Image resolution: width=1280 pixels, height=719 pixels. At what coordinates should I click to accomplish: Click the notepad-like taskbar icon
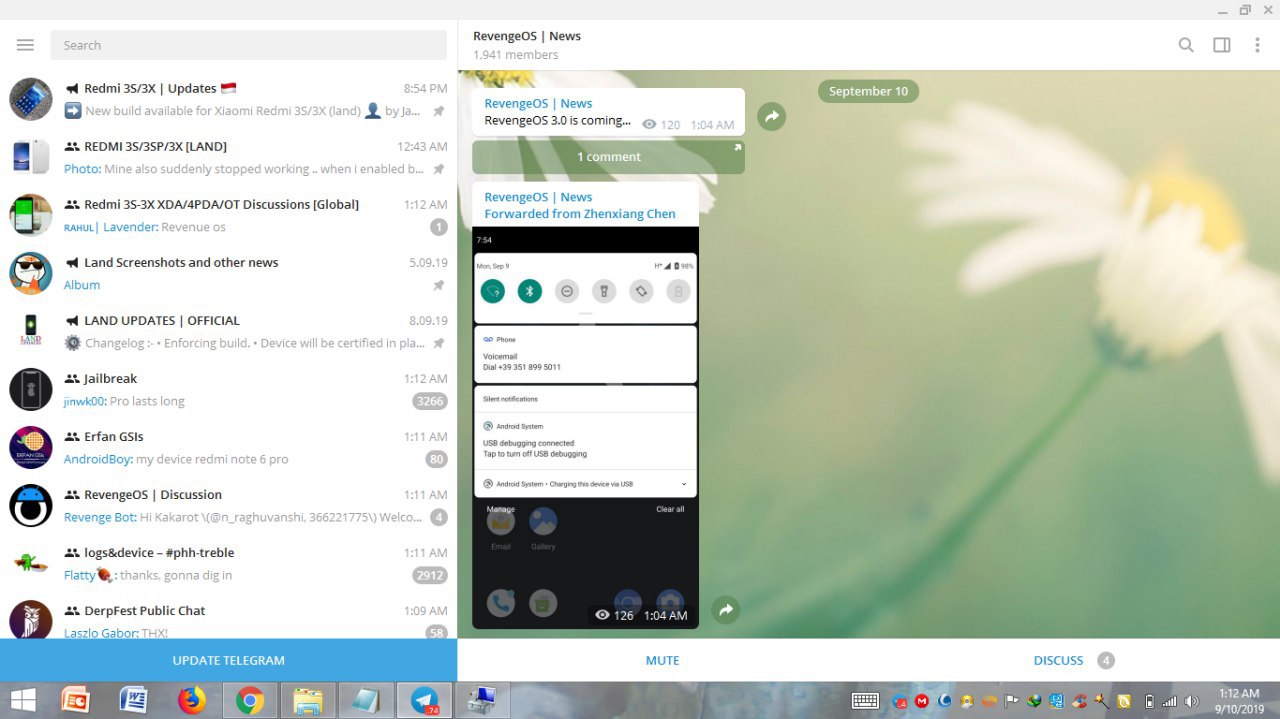(x=366, y=700)
